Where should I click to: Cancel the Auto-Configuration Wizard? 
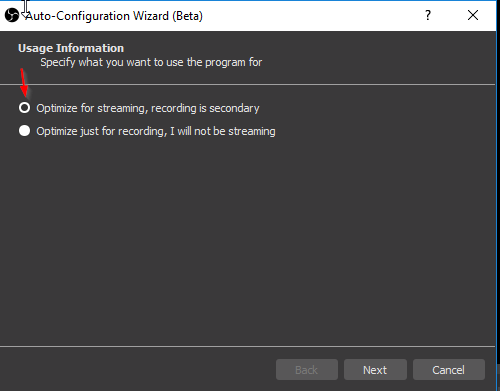point(449,370)
